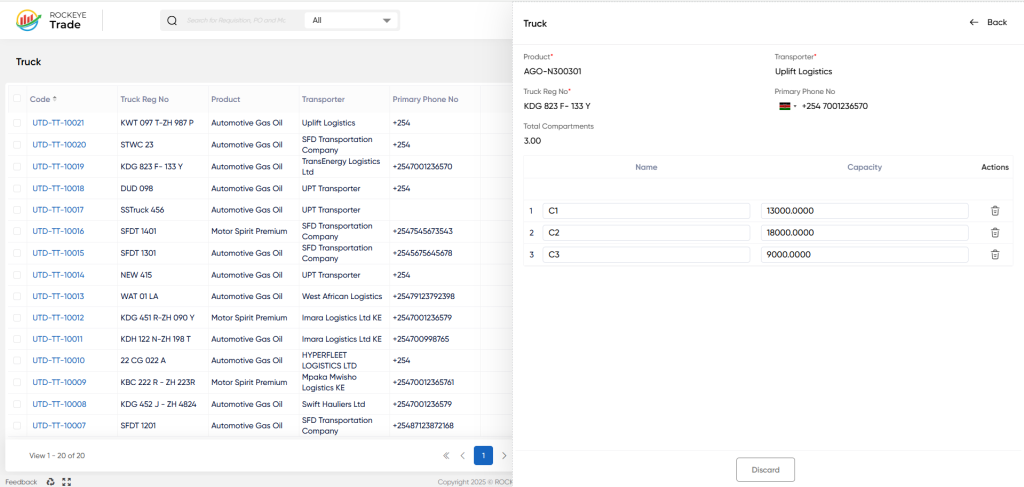Open the All search filter dropdown

[351, 20]
